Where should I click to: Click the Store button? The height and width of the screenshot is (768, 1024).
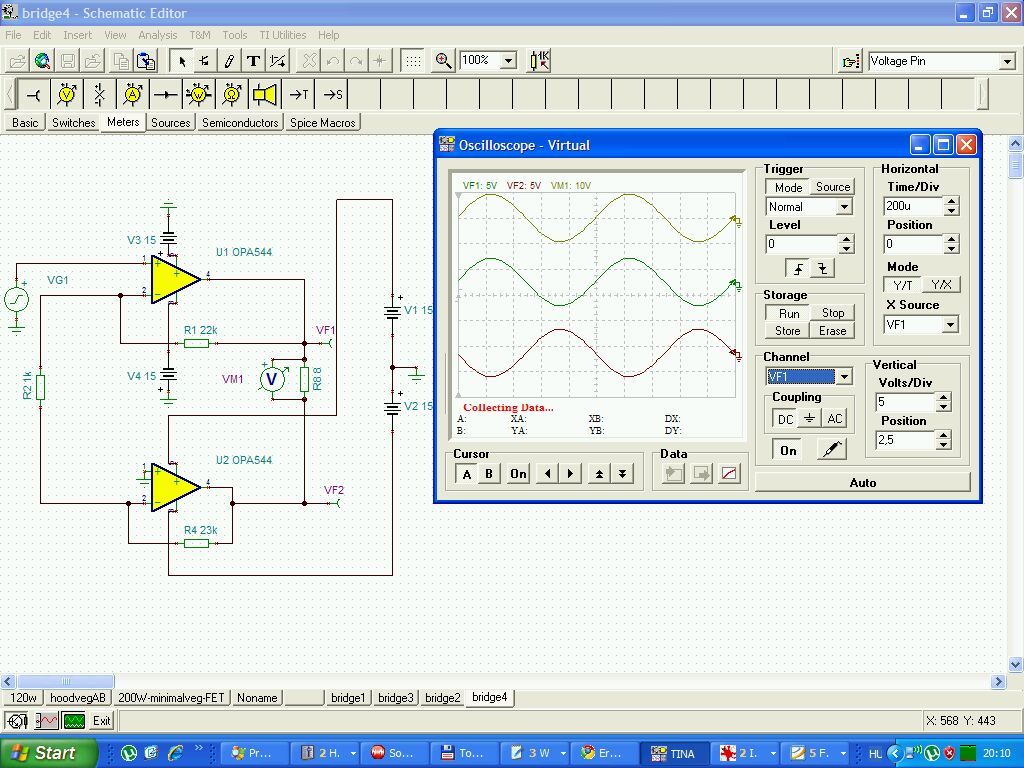pyautogui.click(x=788, y=330)
